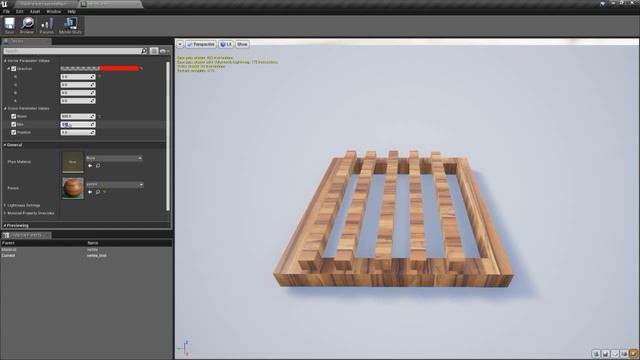
Task: Open the Details view options eye icon
Action: tap(163, 51)
